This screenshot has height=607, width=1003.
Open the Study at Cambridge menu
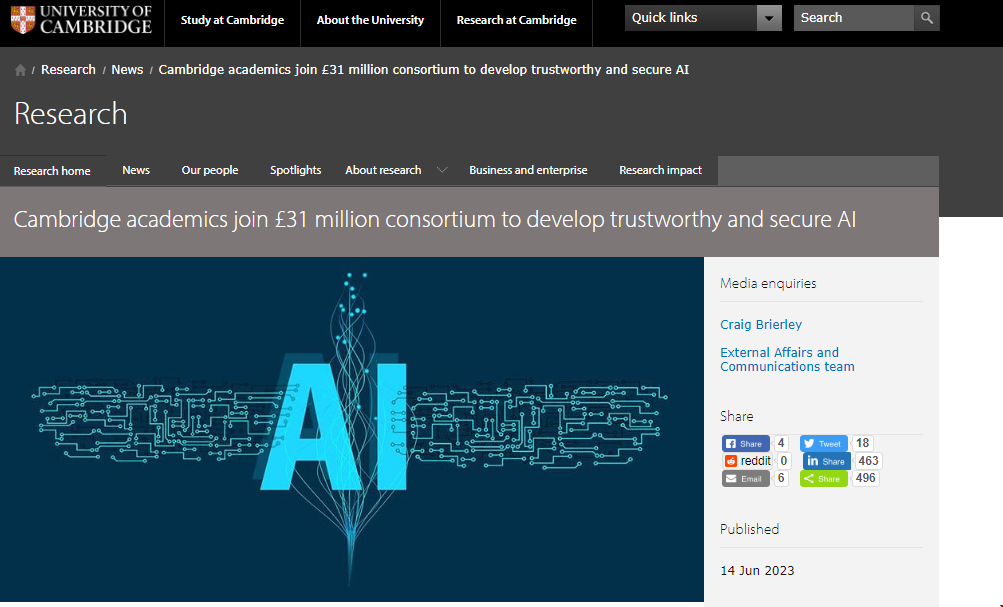[x=232, y=20]
